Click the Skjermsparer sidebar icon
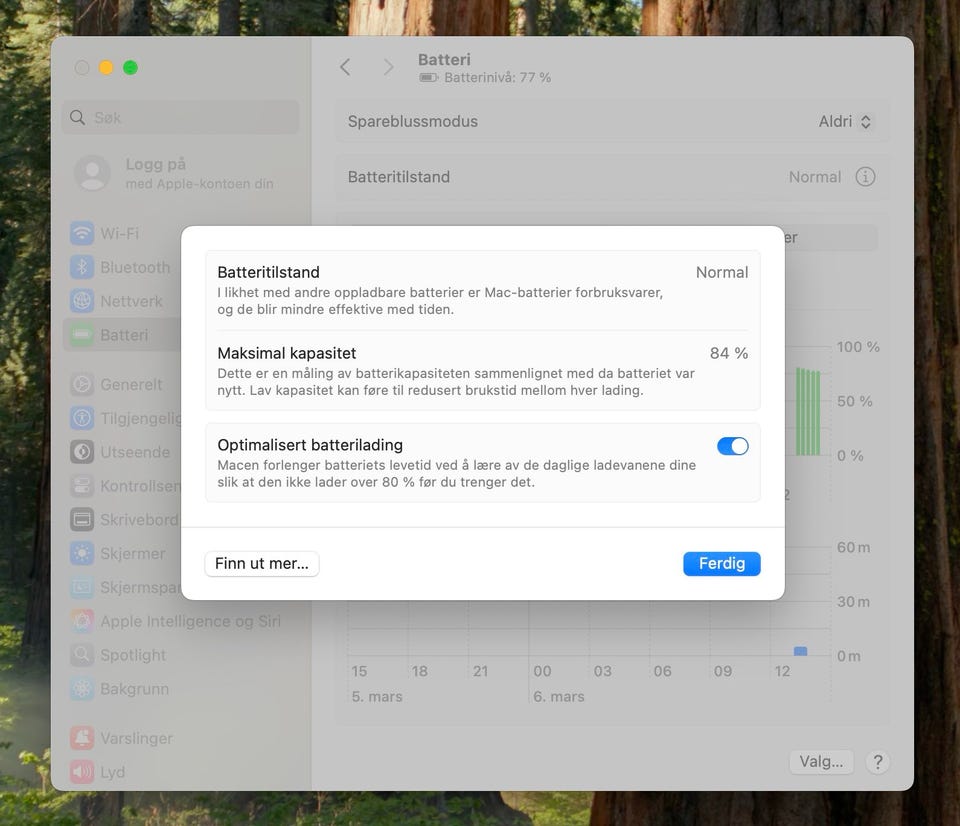The width and height of the screenshot is (960, 826). pos(82,587)
